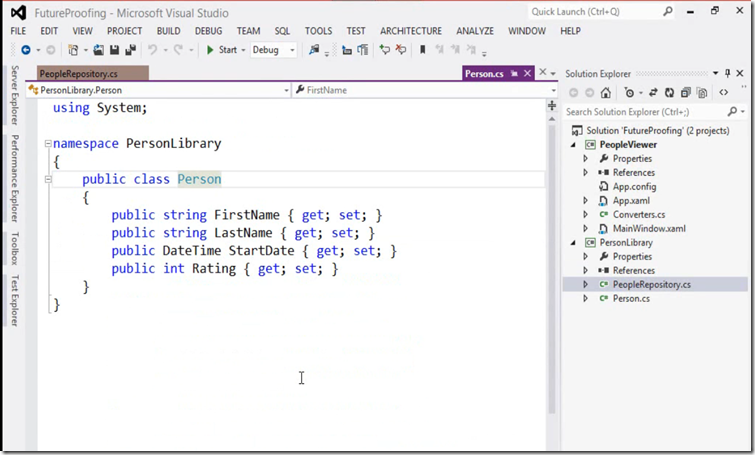755x455 pixels.
Task: Click the StartDate property name in code
Action: click(x=261, y=251)
